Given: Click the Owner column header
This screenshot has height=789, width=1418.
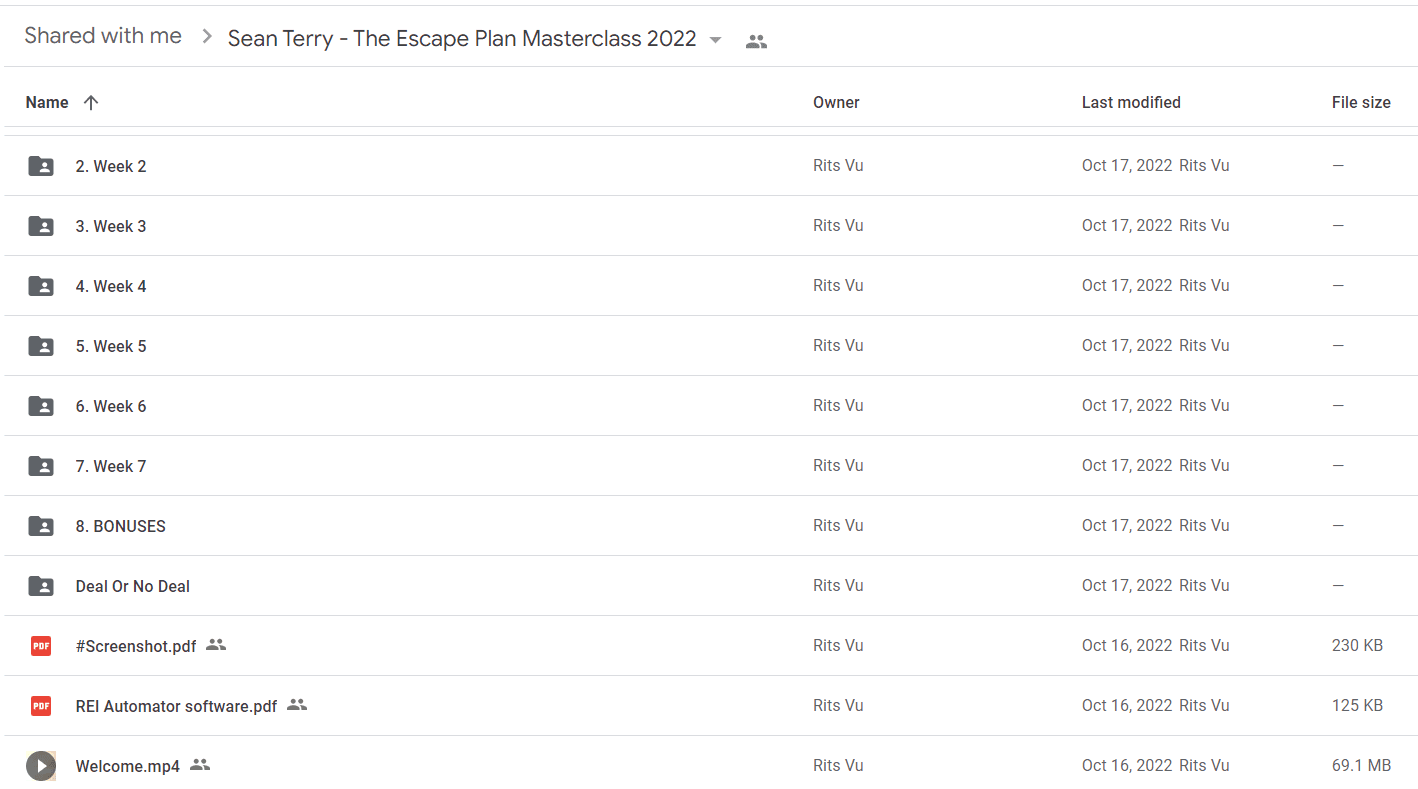Looking at the screenshot, I should [x=836, y=102].
